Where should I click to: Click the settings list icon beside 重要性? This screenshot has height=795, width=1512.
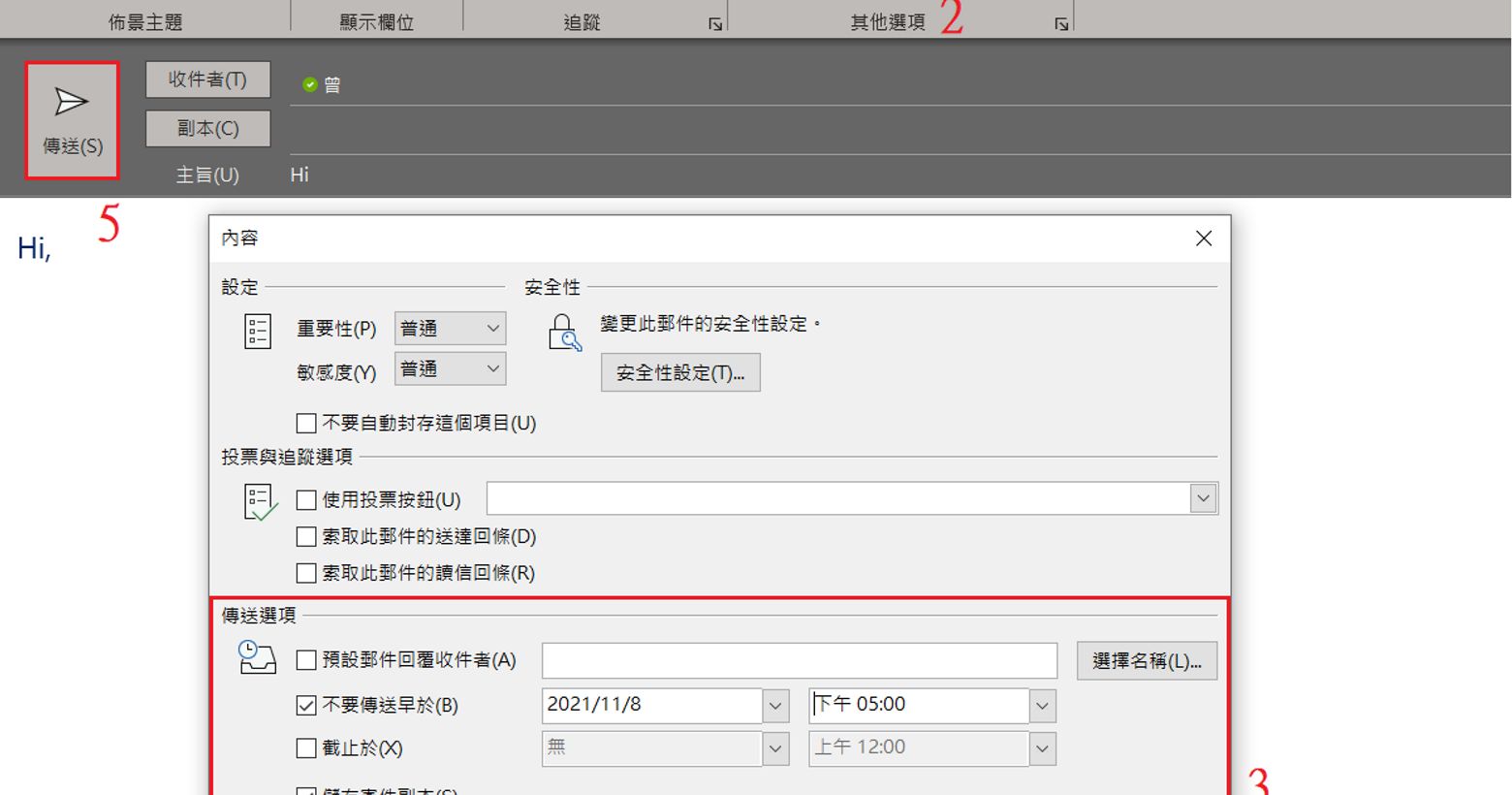pos(258,332)
